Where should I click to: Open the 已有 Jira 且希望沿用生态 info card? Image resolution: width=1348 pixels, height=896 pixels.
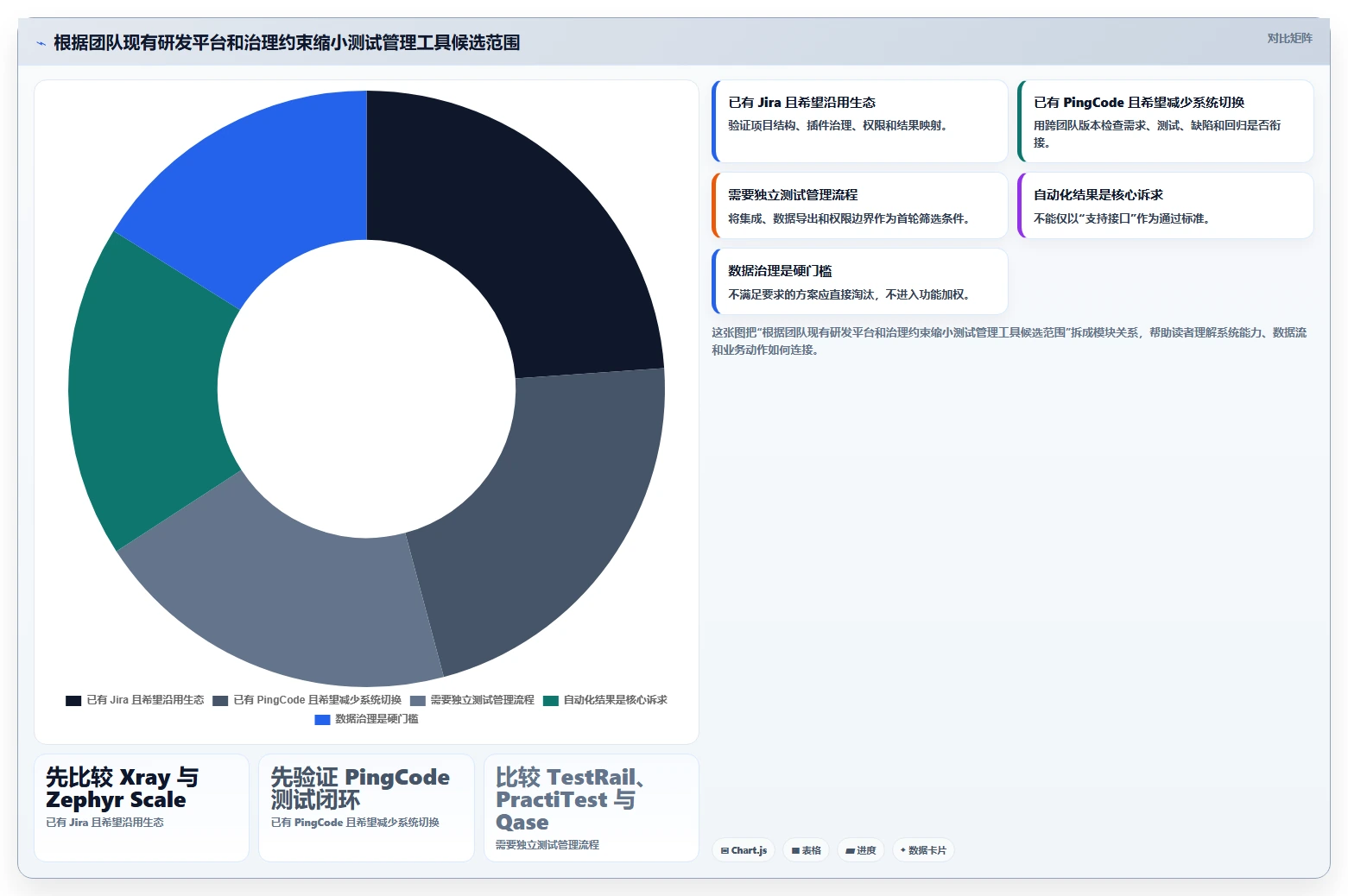pos(860,121)
